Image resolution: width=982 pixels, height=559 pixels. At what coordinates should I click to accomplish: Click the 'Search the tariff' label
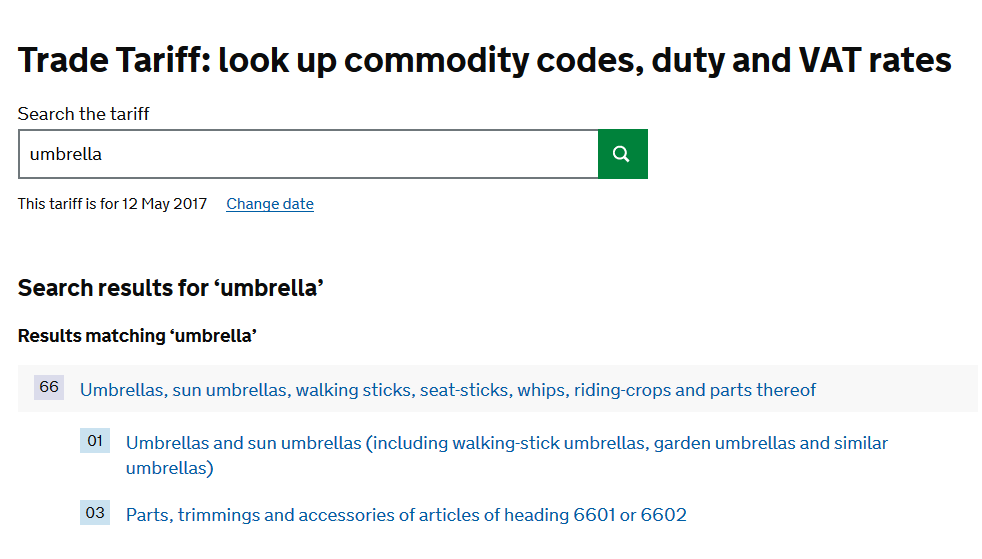(x=84, y=114)
